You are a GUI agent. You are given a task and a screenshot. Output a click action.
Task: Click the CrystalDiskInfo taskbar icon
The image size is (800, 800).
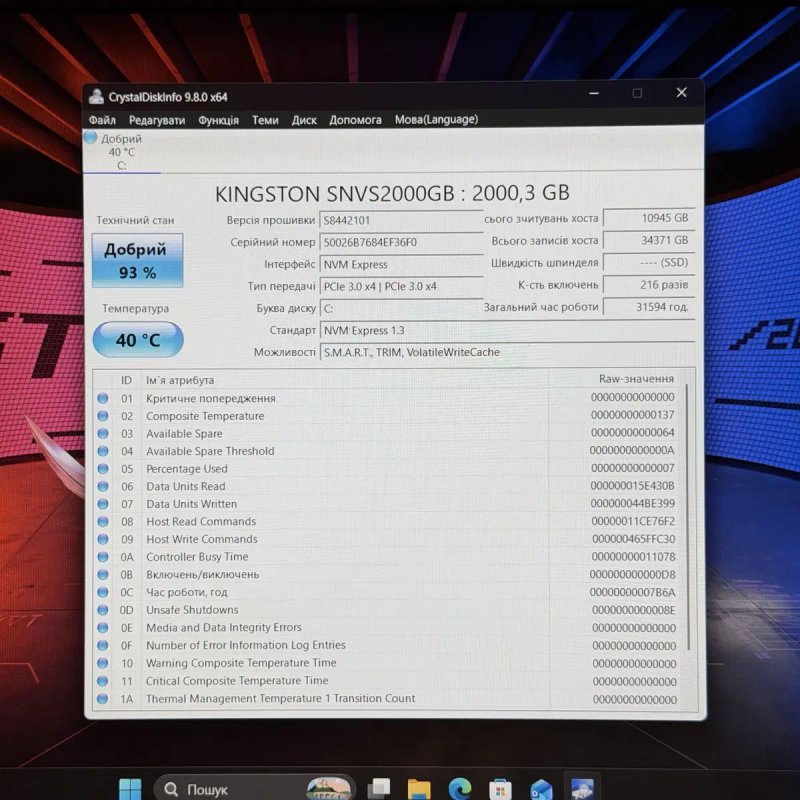582,788
